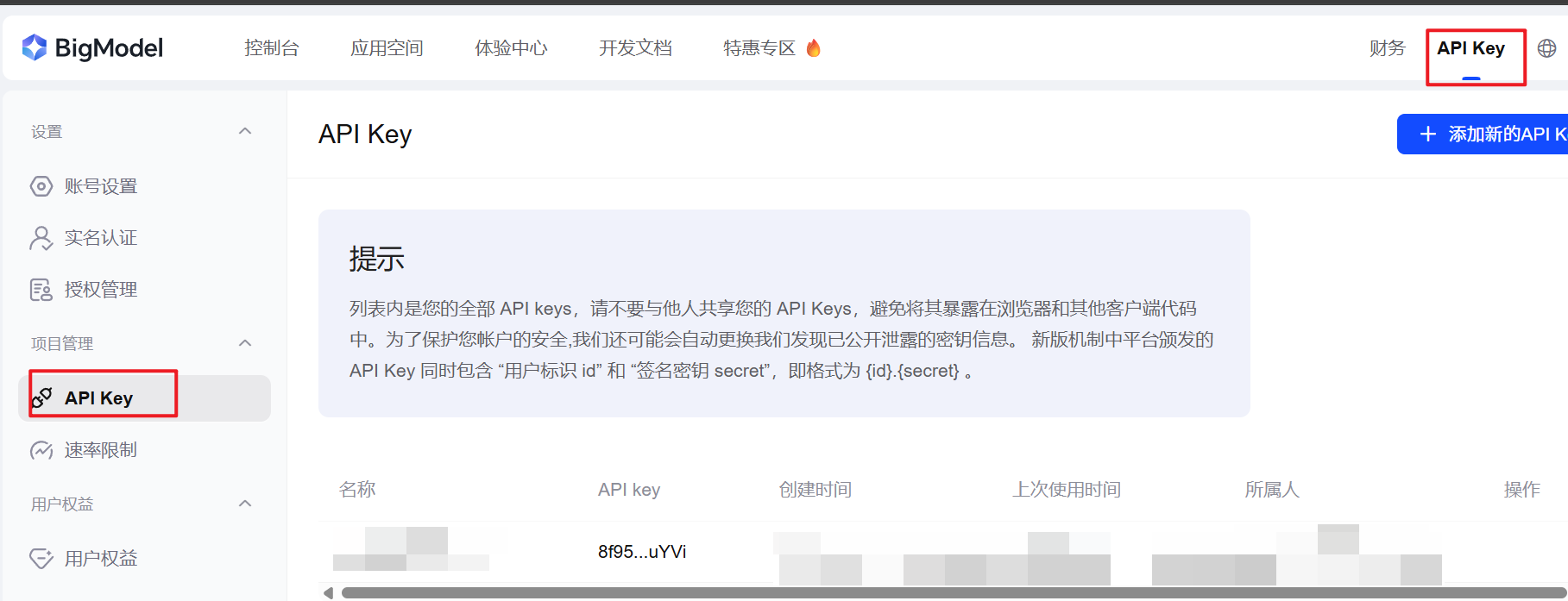Select API Key in the sidebar
1568x601 pixels.
pyautogui.click(x=144, y=398)
